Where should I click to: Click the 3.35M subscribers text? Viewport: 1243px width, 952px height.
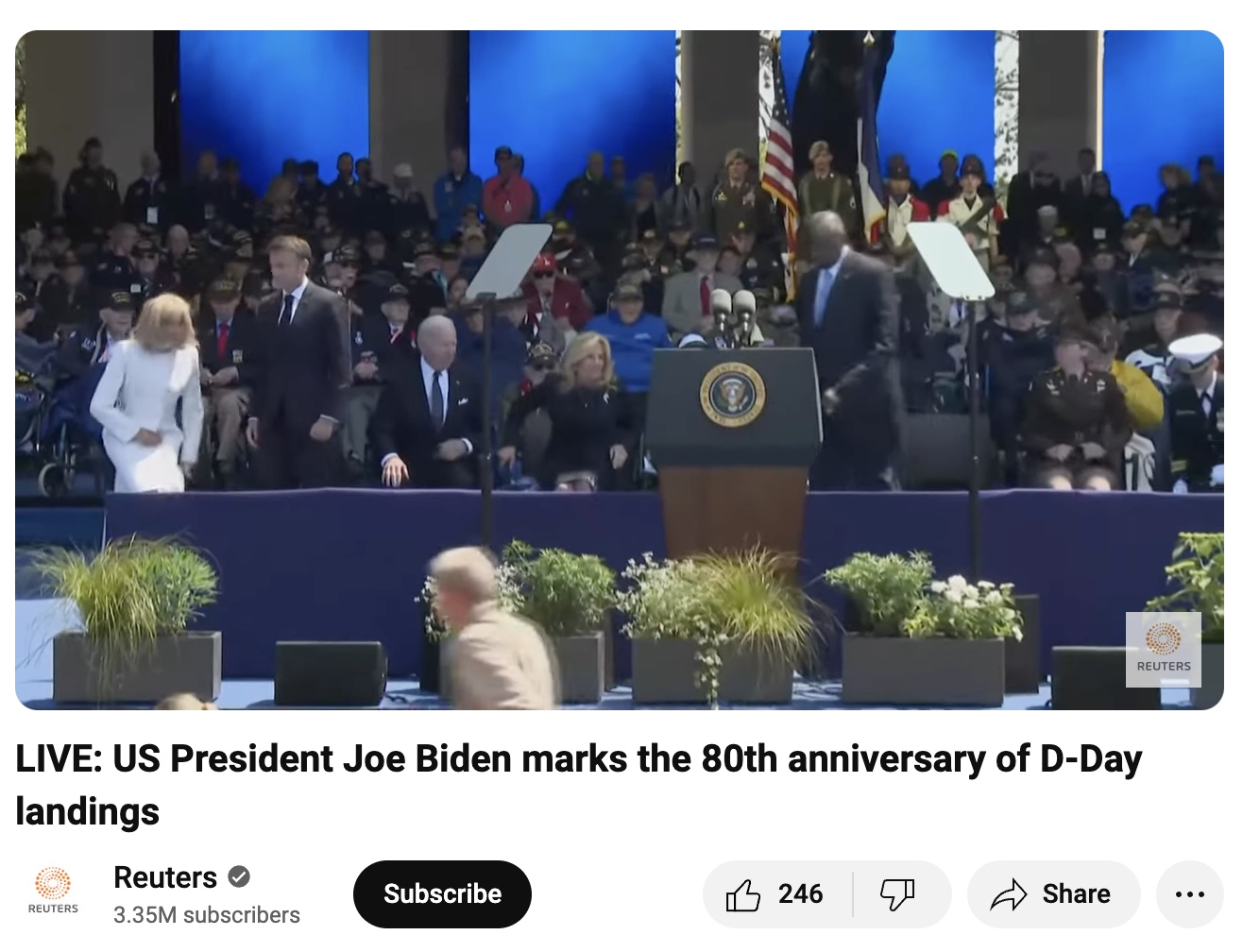(x=207, y=915)
